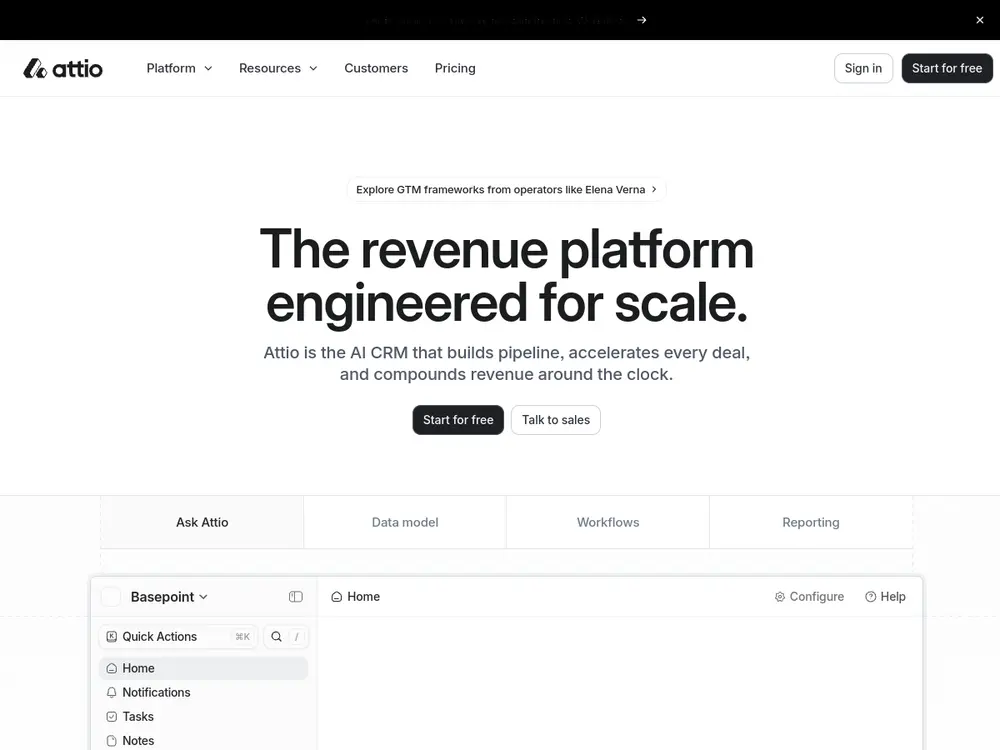The height and width of the screenshot is (750, 1000).
Task: Click the Sign in button
Action: (x=864, y=68)
